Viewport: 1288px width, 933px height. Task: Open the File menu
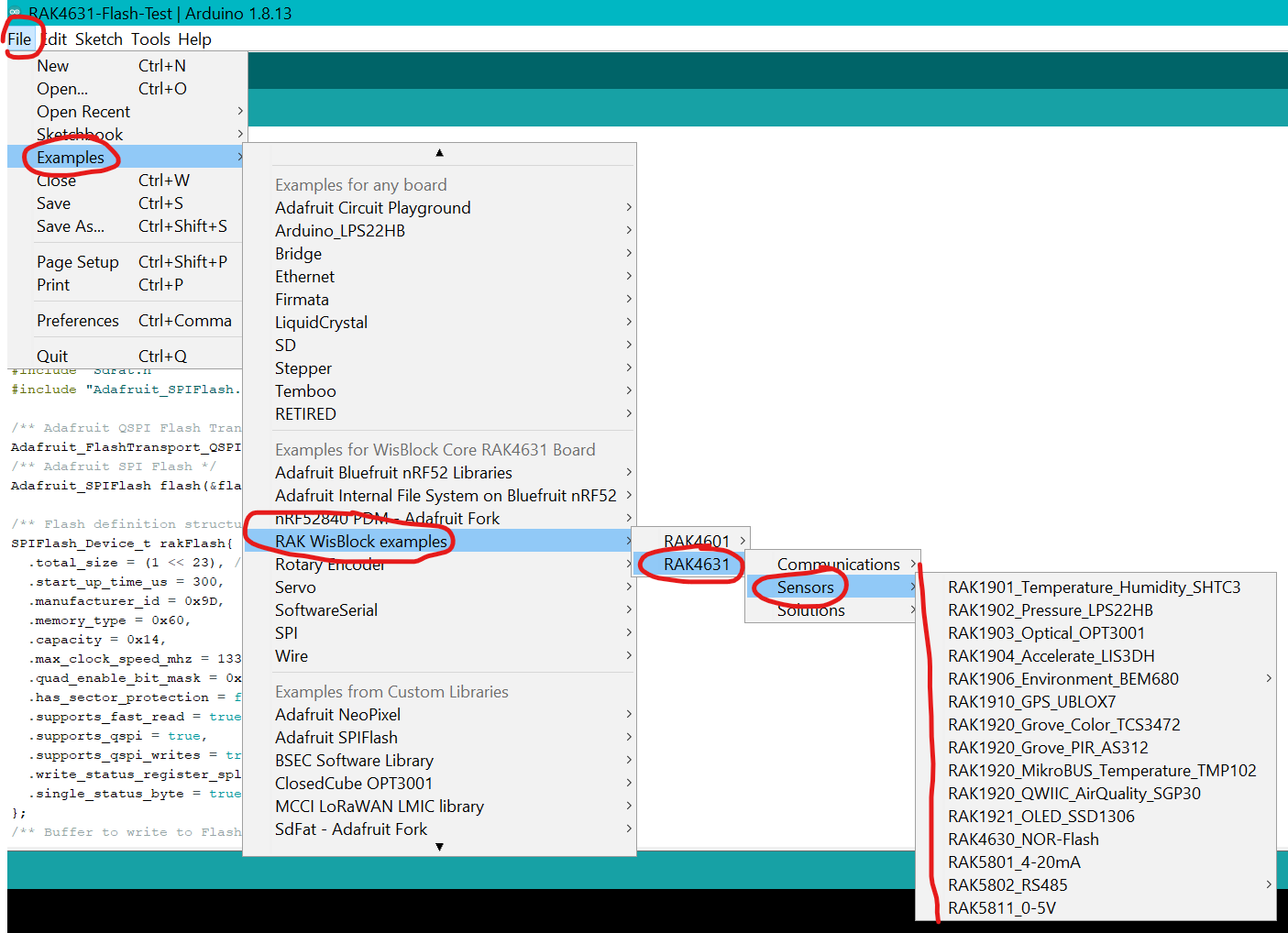point(19,39)
